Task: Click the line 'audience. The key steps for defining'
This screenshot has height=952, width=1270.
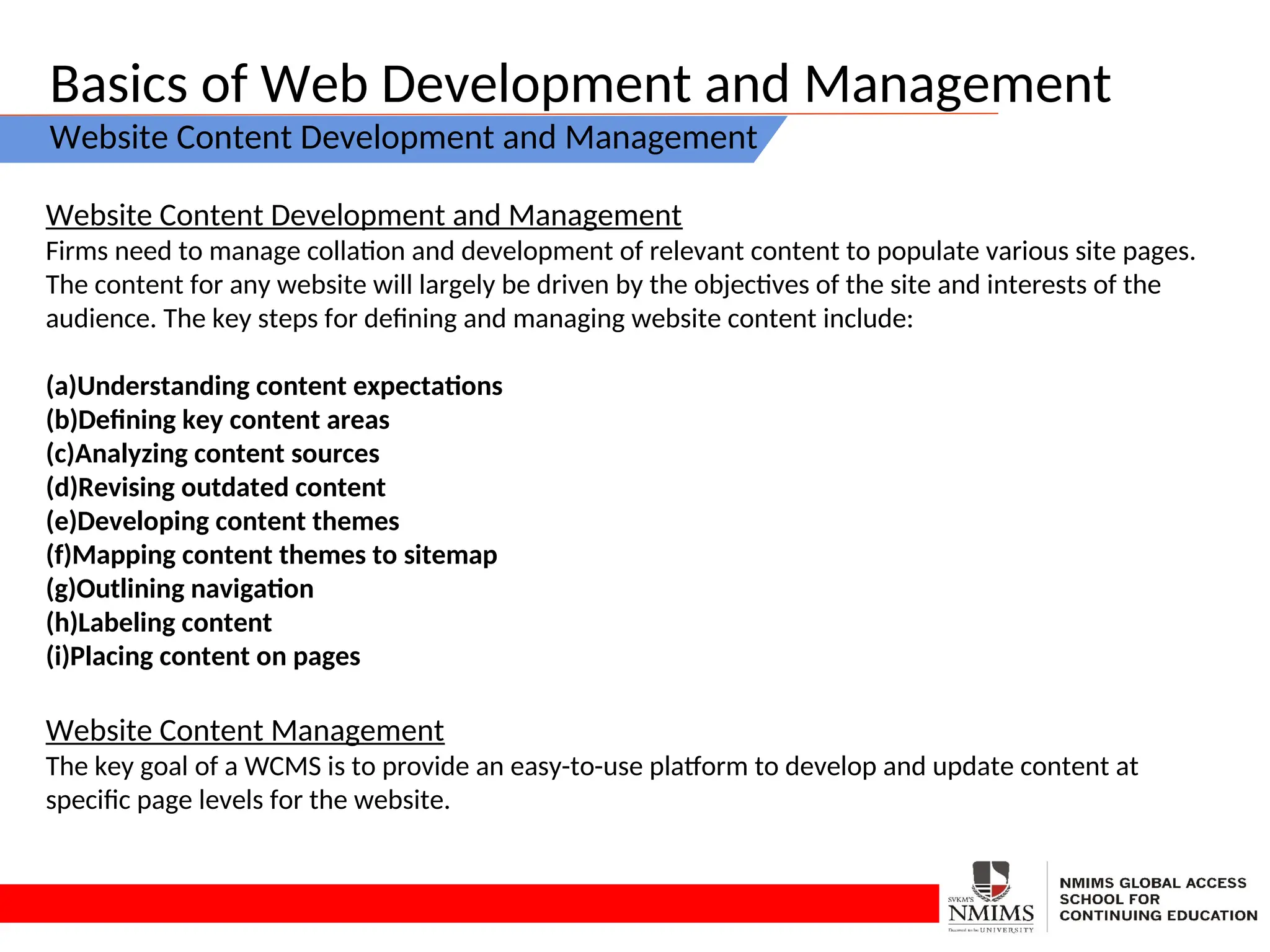Action: pos(479,319)
